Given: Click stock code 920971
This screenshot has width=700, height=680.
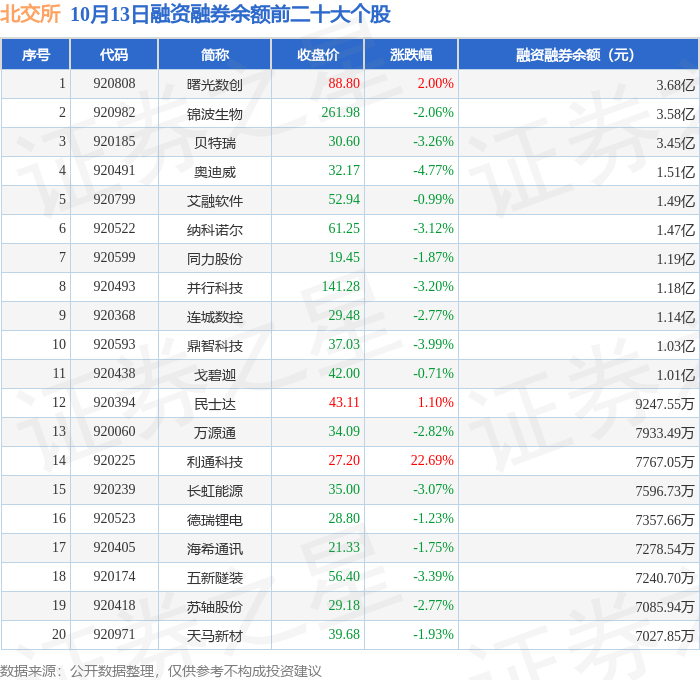Looking at the screenshot, I should [114, 635].
